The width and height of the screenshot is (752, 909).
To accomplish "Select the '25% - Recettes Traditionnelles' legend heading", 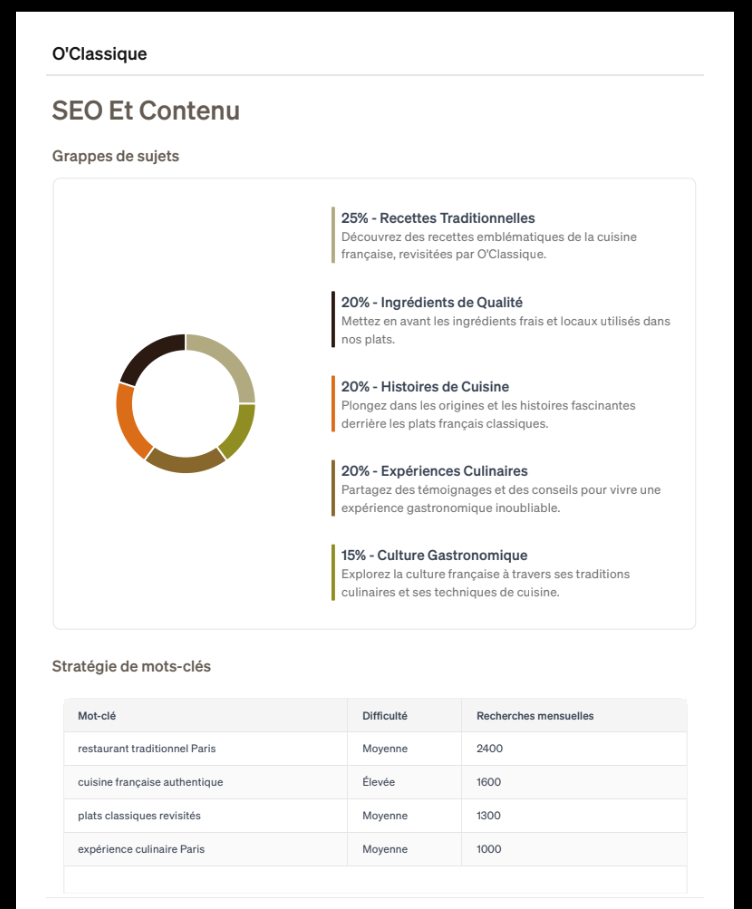I will (x=438, y=218).
